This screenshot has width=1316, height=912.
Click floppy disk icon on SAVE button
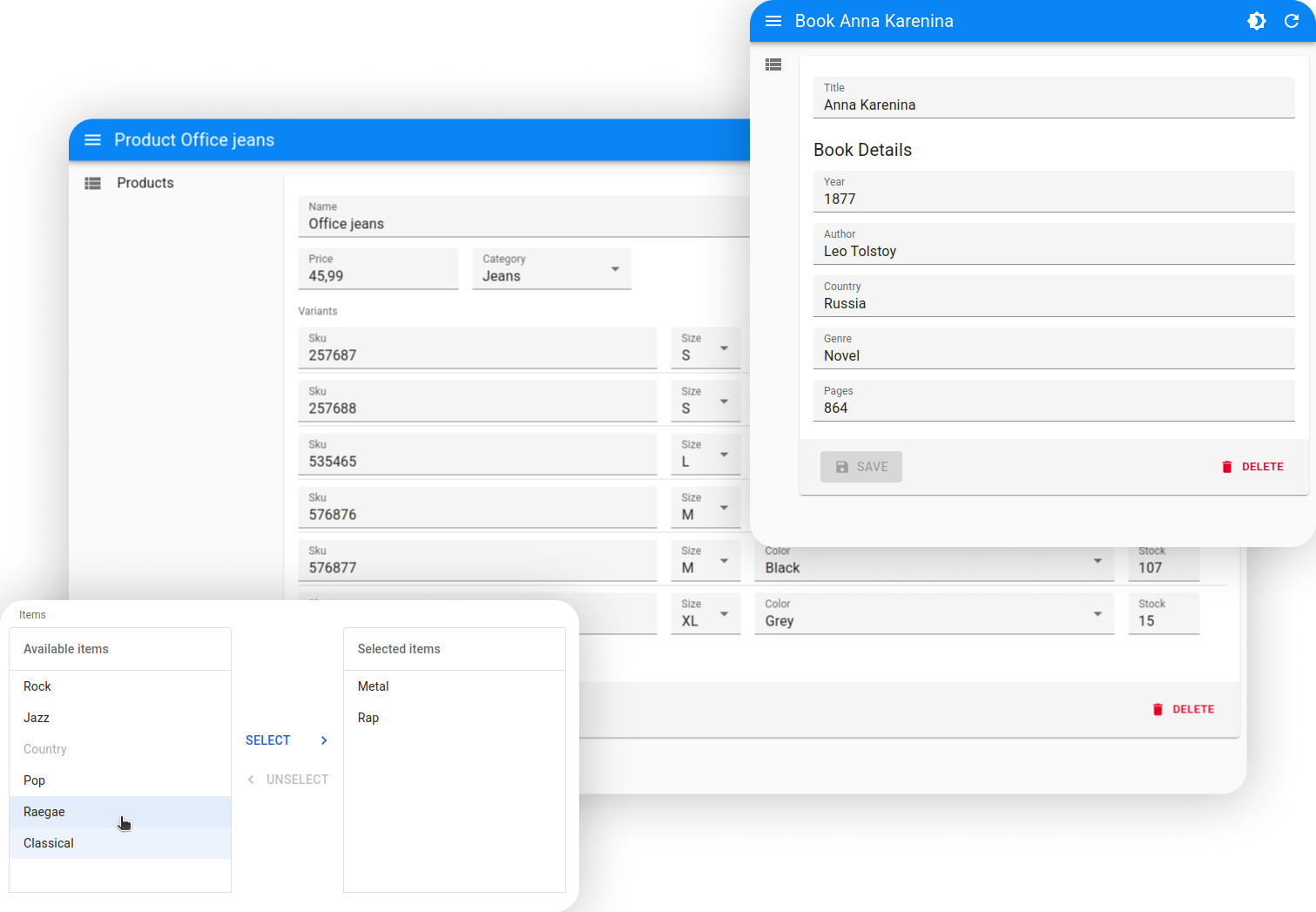pos(841,467)
